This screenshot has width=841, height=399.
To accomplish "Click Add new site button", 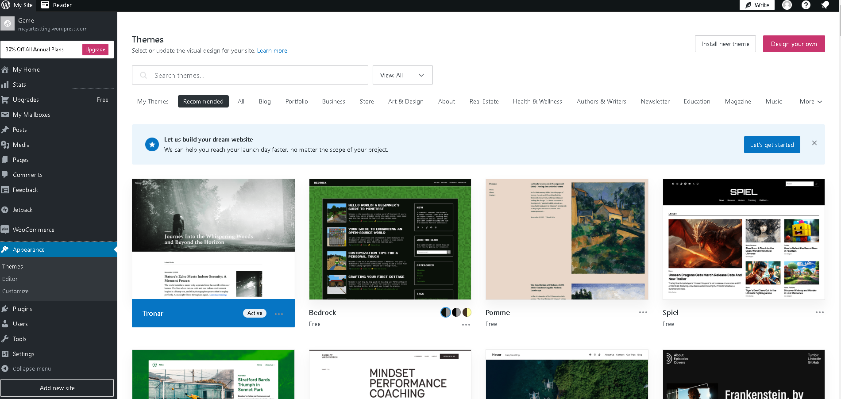I will pos(57,388).
